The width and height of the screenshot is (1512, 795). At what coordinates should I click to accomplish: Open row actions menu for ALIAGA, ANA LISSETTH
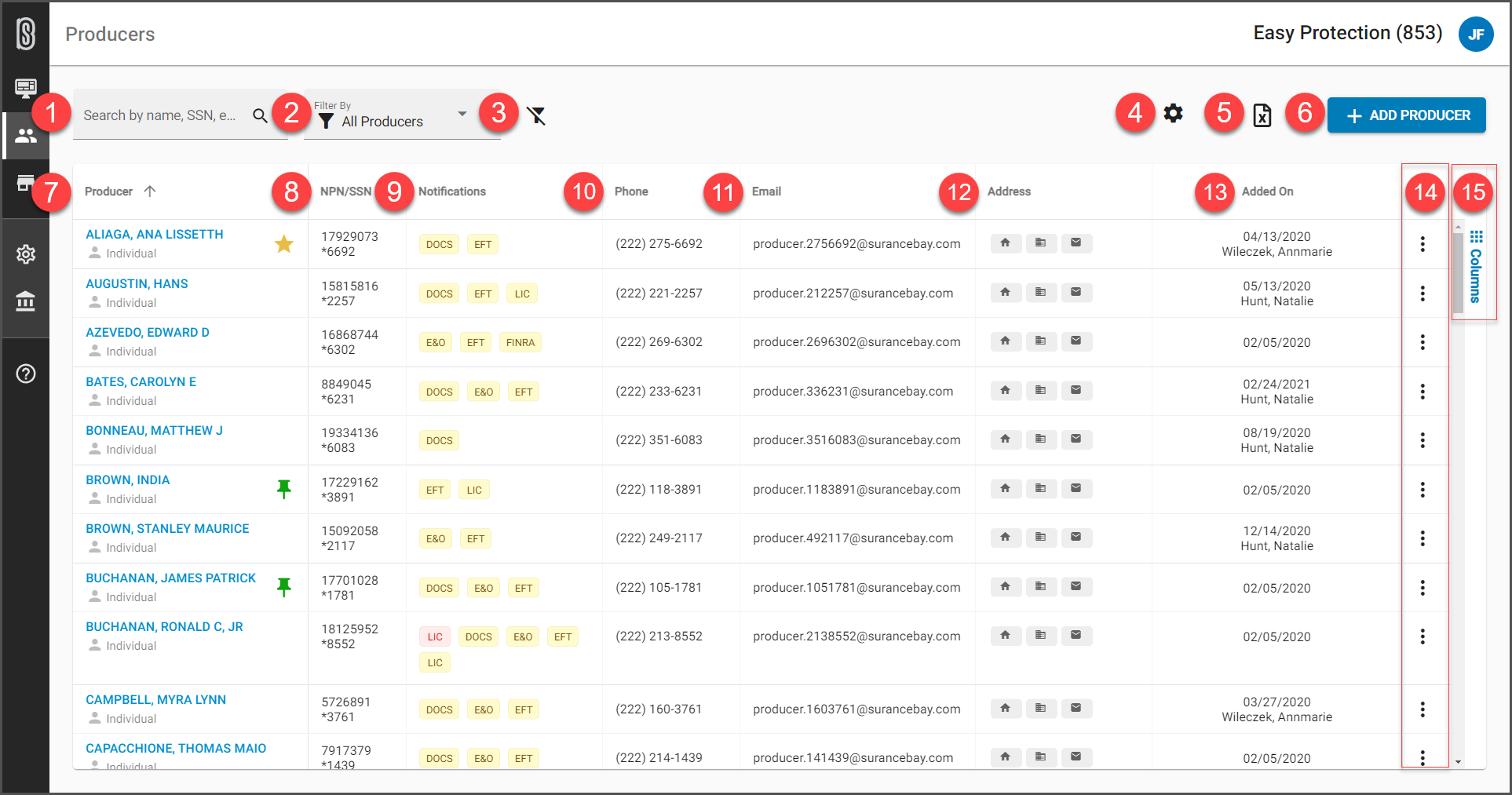(1423, 244)
